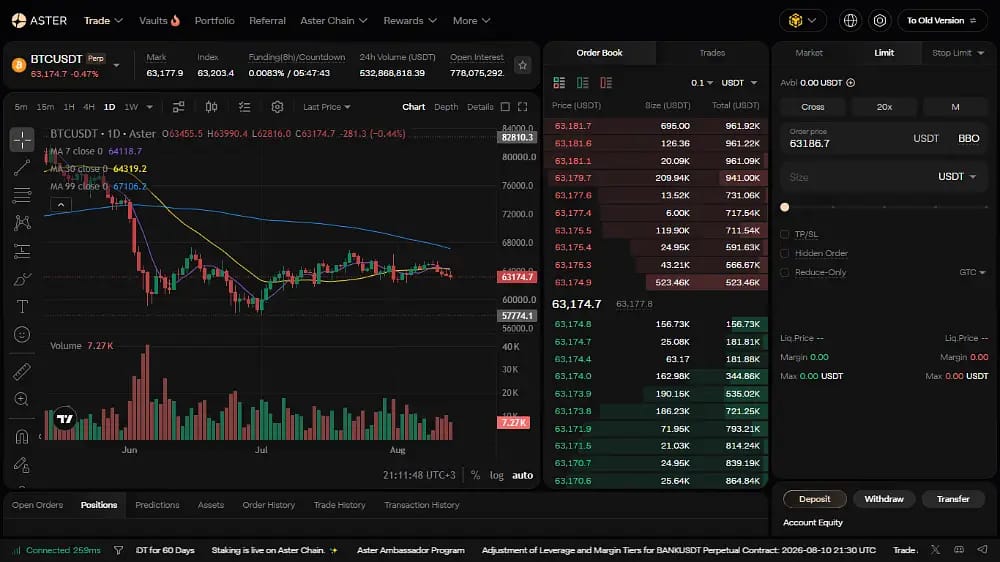The height and width of the screenshot is (562, 1000).
Task: Enable the TP/SL checkbox
Action: pyautogui.click(x=784, y=234)
